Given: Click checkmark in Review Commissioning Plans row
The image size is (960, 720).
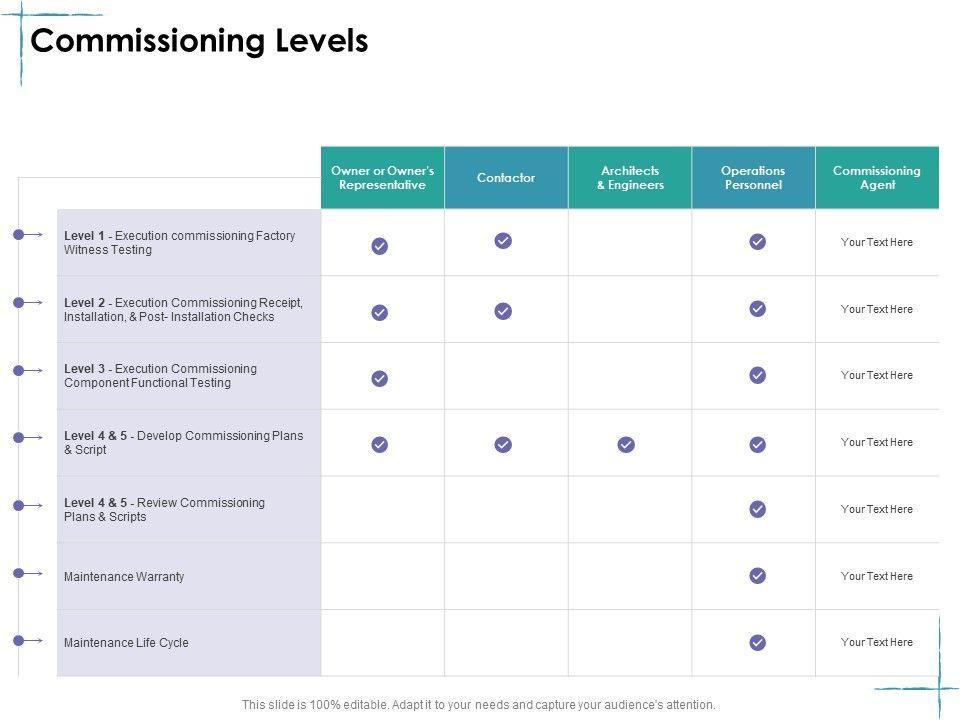Looking at the screenshot, I should pyautogui.click(x=758, y=509).
